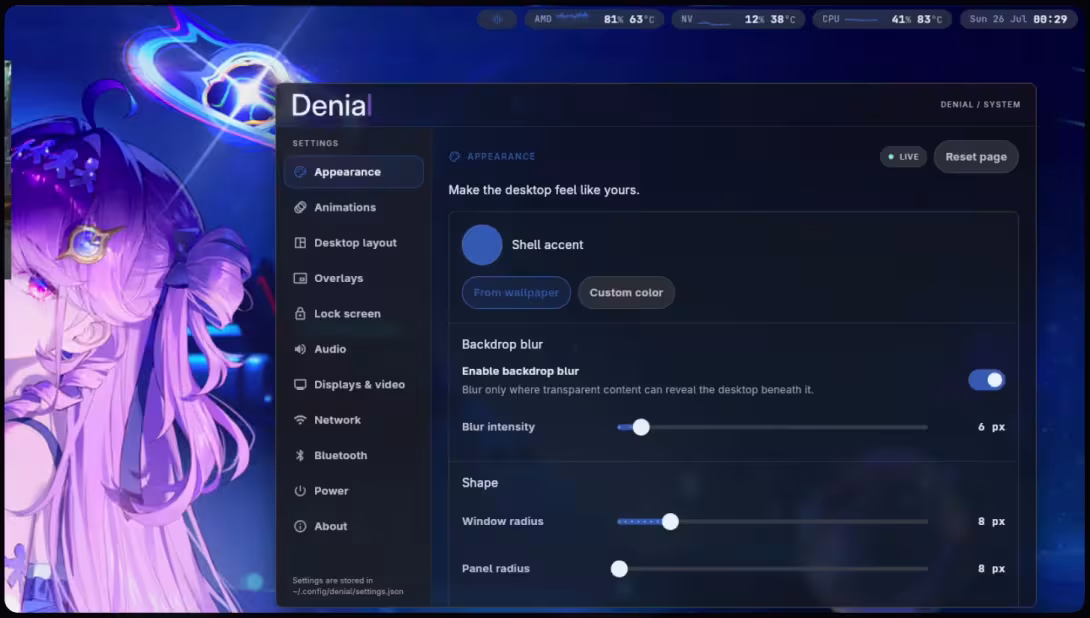Open the Desktop layout settings page
This screenshot has height=618, width=1090.
pyautogui.click(x=353, y=243)
